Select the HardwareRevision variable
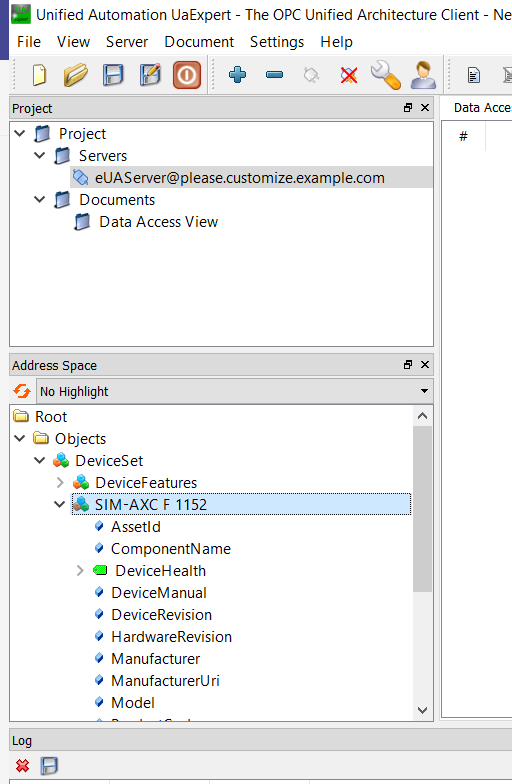This screenshot has width=512, height=784. (171, 636)
